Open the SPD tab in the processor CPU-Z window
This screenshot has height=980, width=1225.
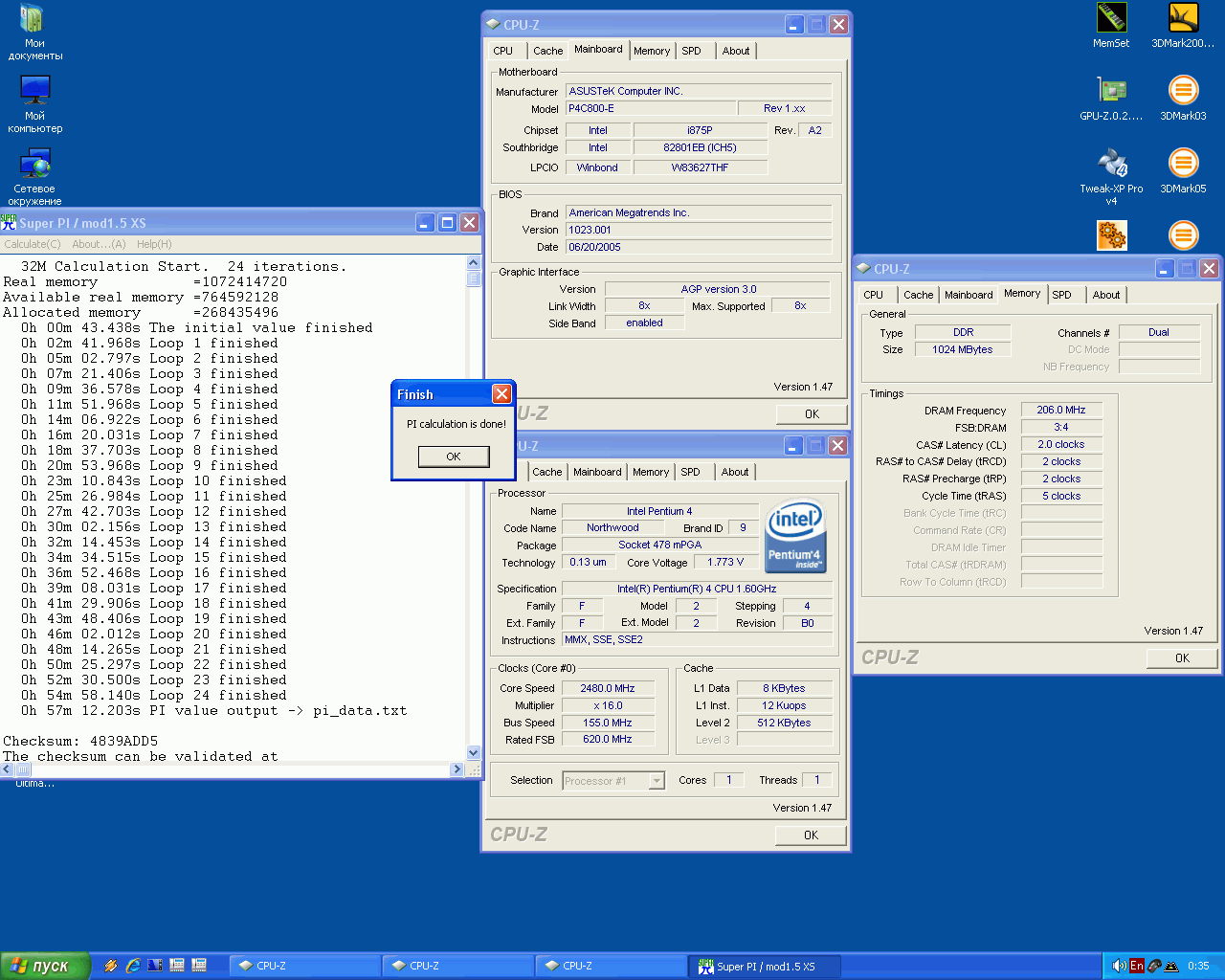(x=690, y=472)
